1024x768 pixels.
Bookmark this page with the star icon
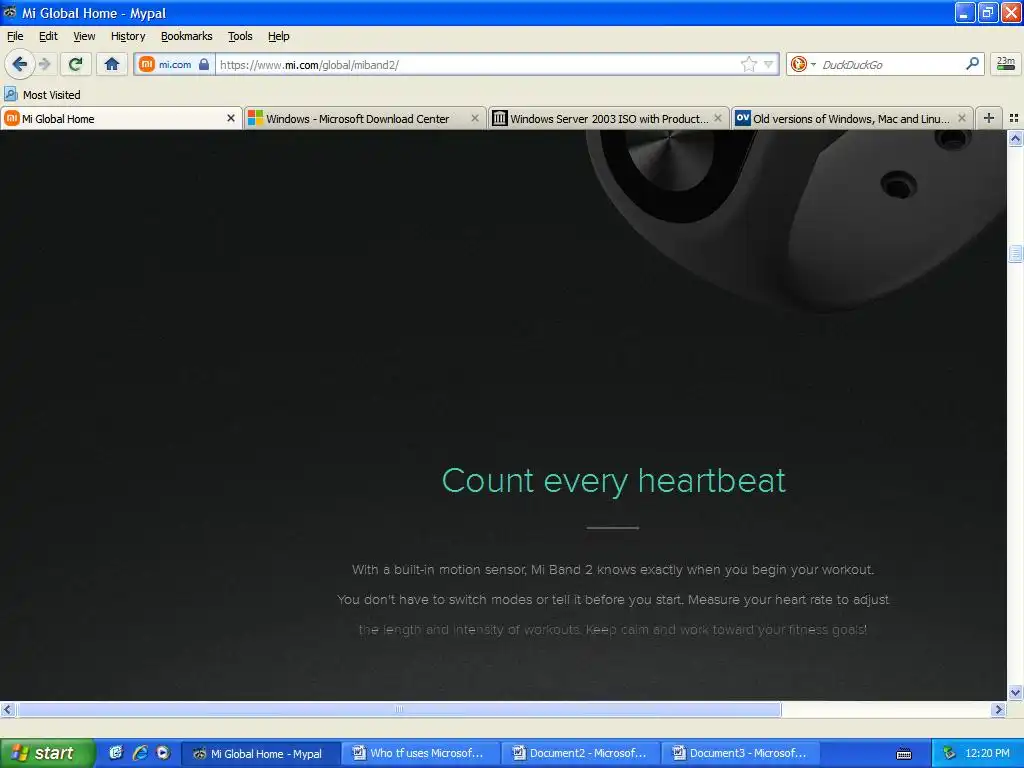coord(748,64)
